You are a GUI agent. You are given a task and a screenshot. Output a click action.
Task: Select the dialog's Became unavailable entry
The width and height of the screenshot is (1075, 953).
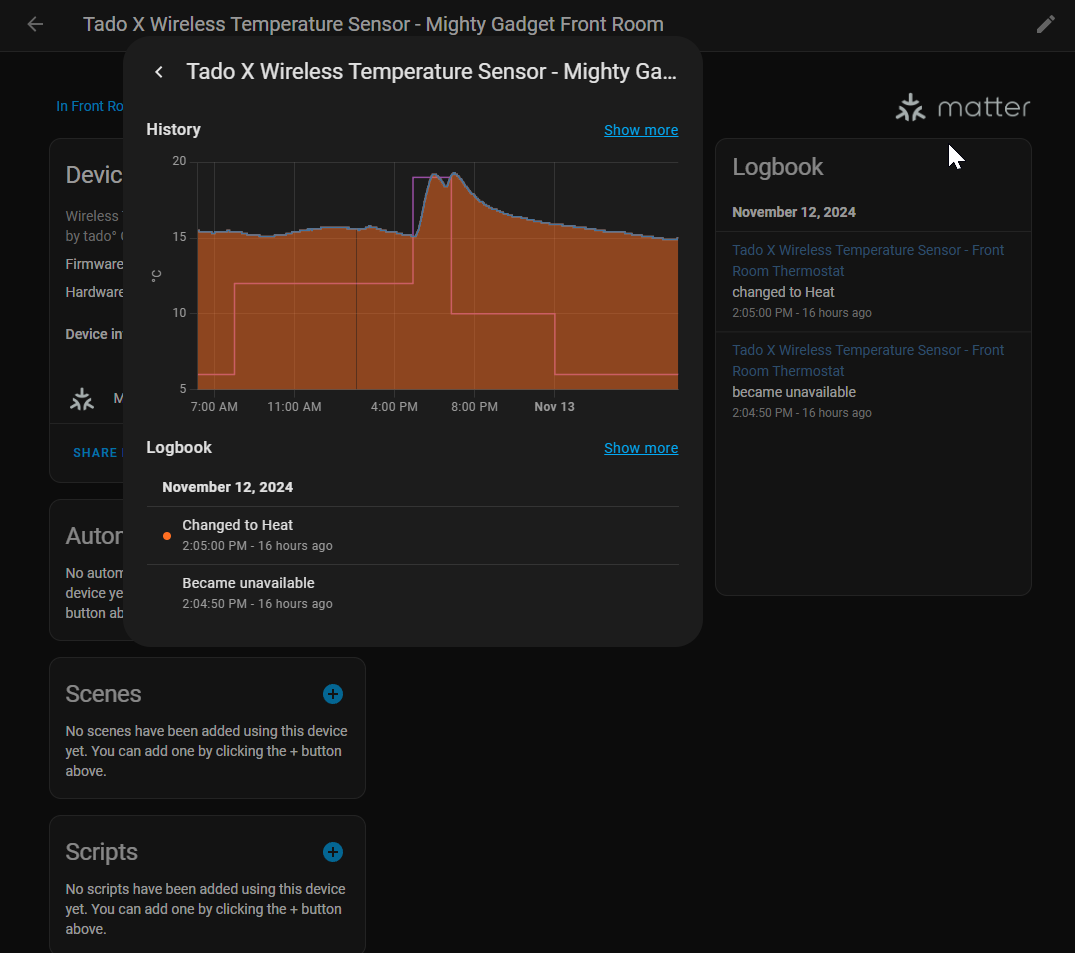(x=248, y=583)
